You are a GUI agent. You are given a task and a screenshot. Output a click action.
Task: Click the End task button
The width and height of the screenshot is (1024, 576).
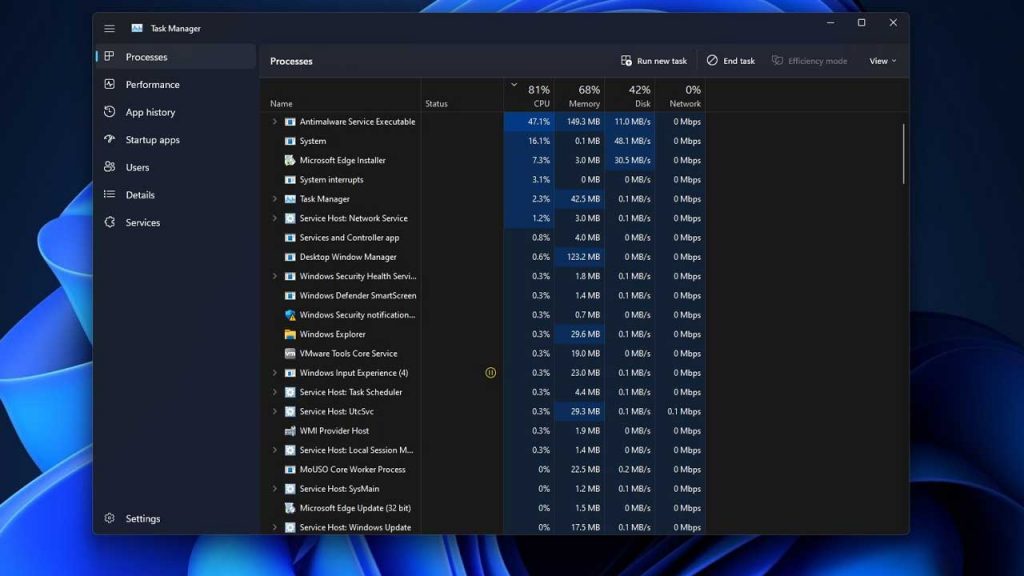pos(731,61)
